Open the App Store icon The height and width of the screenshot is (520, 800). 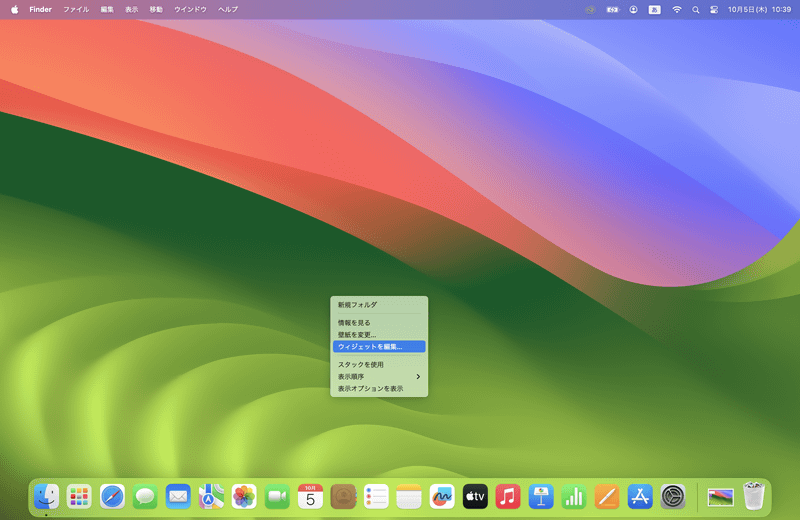click(640, 497)
